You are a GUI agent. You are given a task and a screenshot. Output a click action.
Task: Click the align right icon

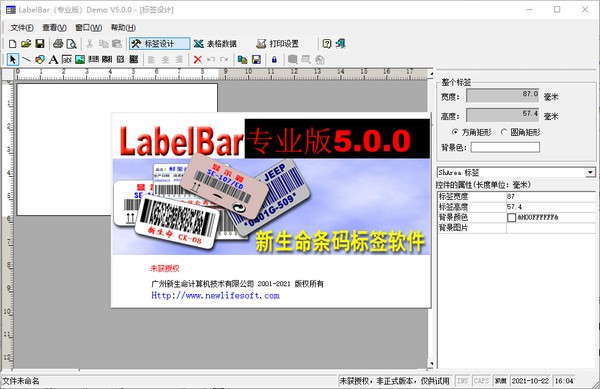(179, 60)
